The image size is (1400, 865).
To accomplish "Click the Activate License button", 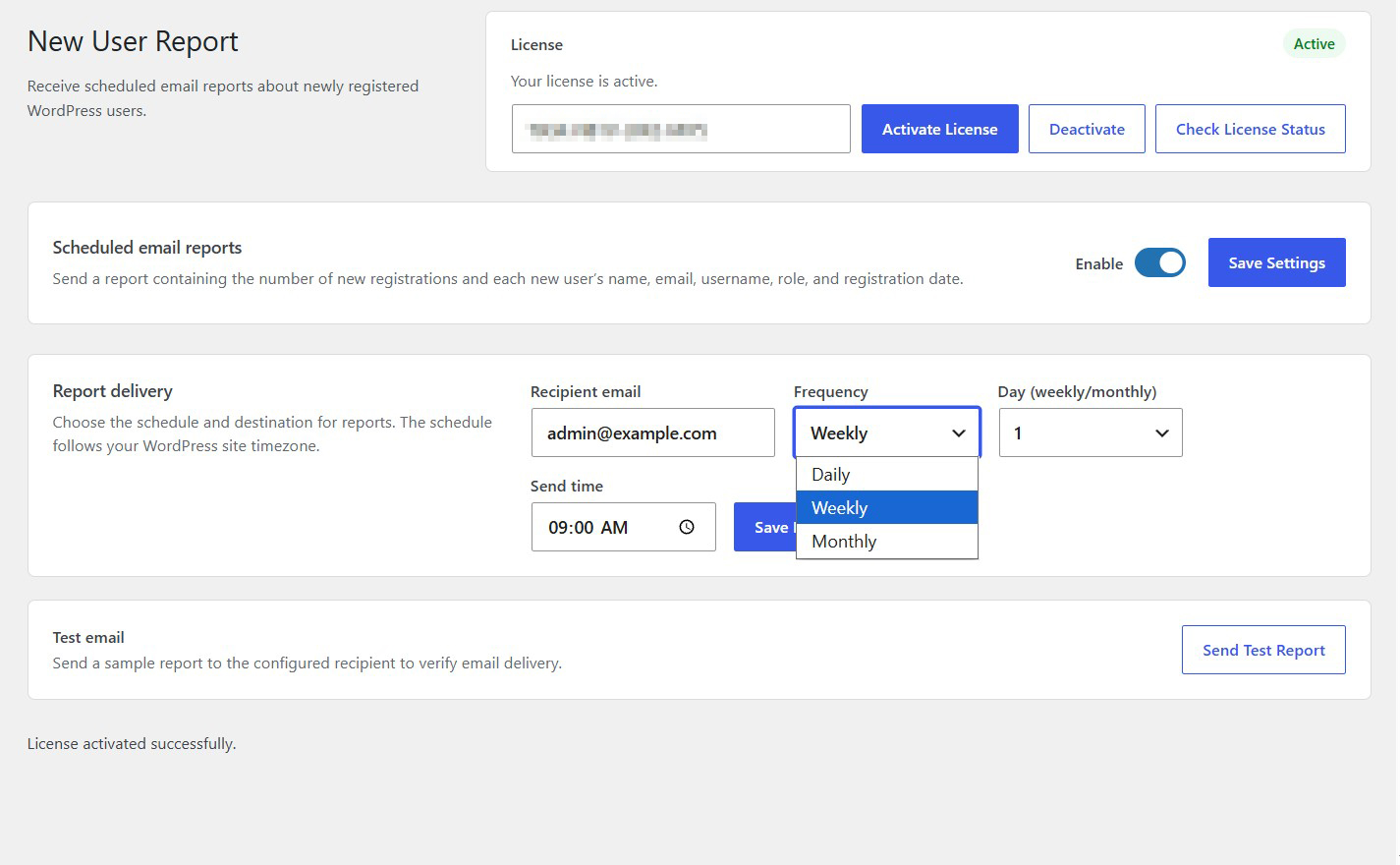I will click(x=939, y=129).
